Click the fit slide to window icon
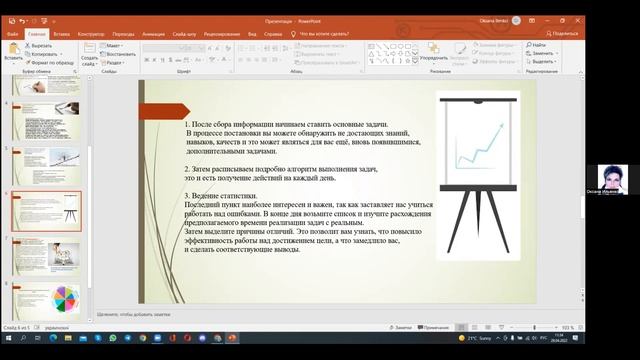Image resolution: width=640 pixels, height=360 pixels. click(x=580, y=327)
